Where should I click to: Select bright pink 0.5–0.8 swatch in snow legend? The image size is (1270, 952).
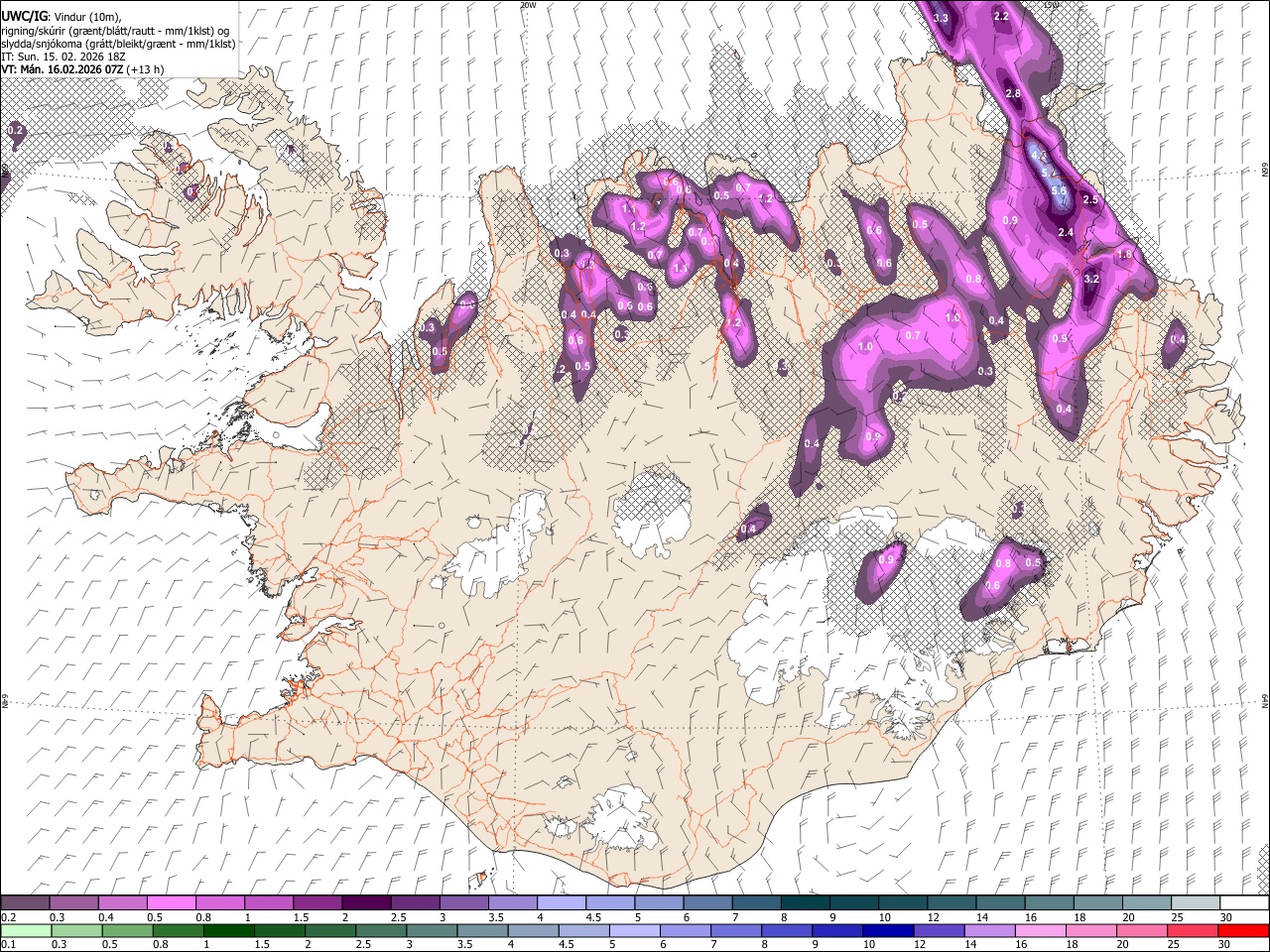(x=171, y=903)
